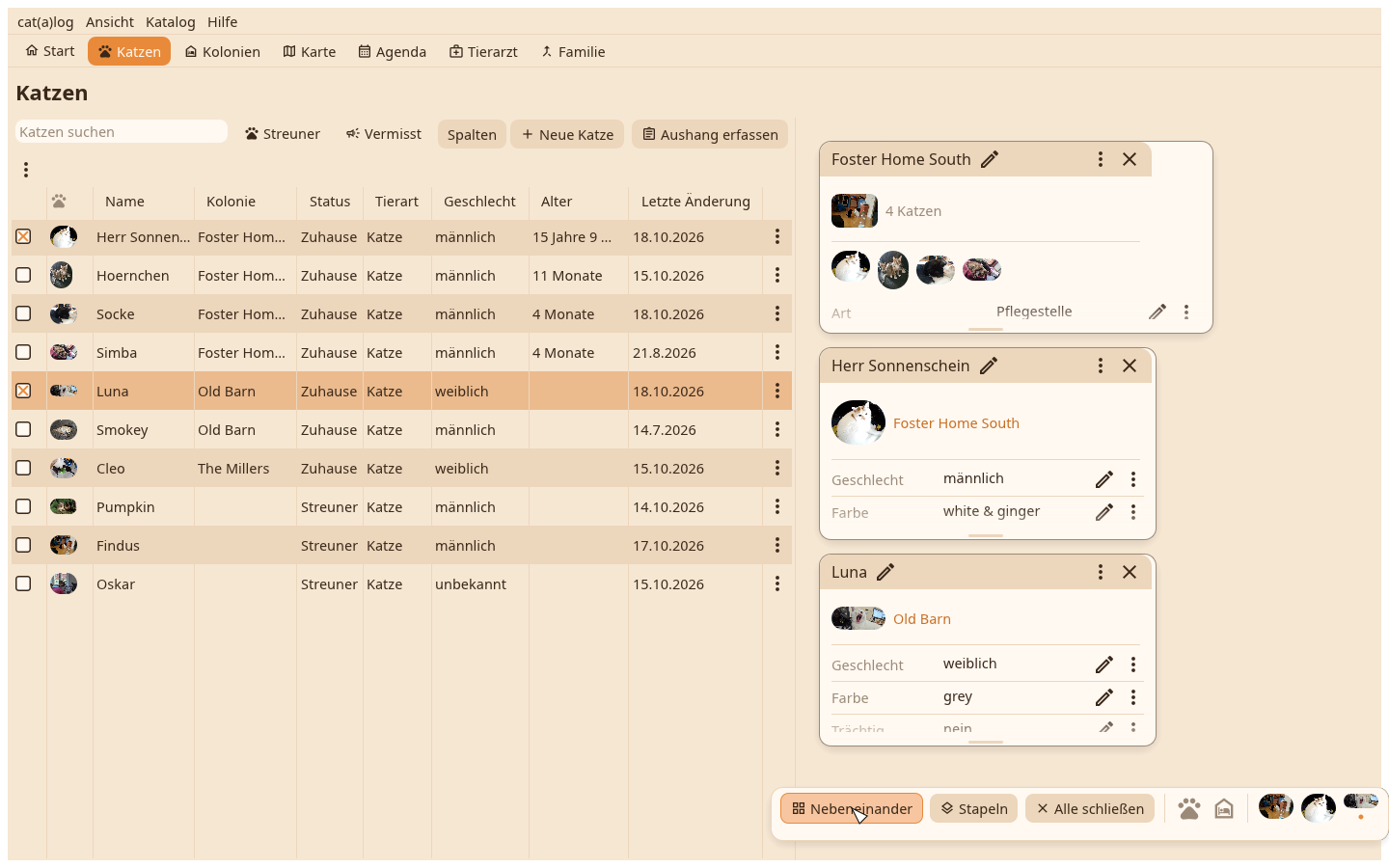Edit Luna Geschlecht weiblich field
The image size is (1389, 868).
tap(1104, 665)
